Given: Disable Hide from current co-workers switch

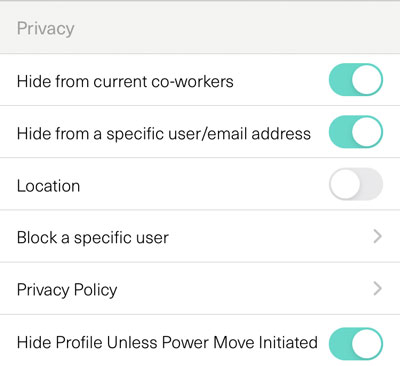Looking at the screenshot, I should (356, 80).
